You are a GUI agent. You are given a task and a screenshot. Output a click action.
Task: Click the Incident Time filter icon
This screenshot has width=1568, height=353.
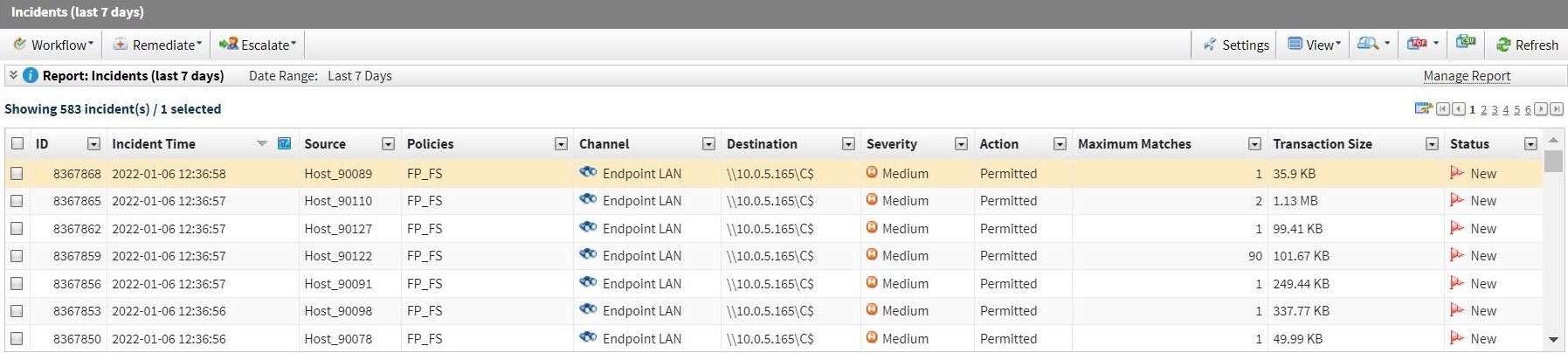pyautogui.click(x=284, y=143)
